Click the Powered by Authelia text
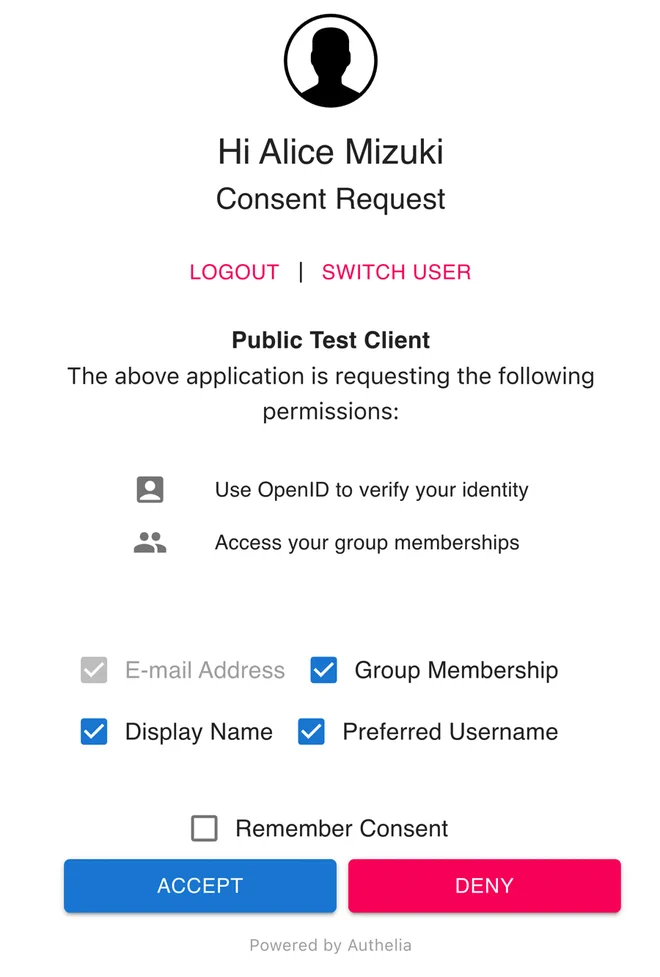Image resolution: width=660 pixels, height=977 pixels. [330, 945]
